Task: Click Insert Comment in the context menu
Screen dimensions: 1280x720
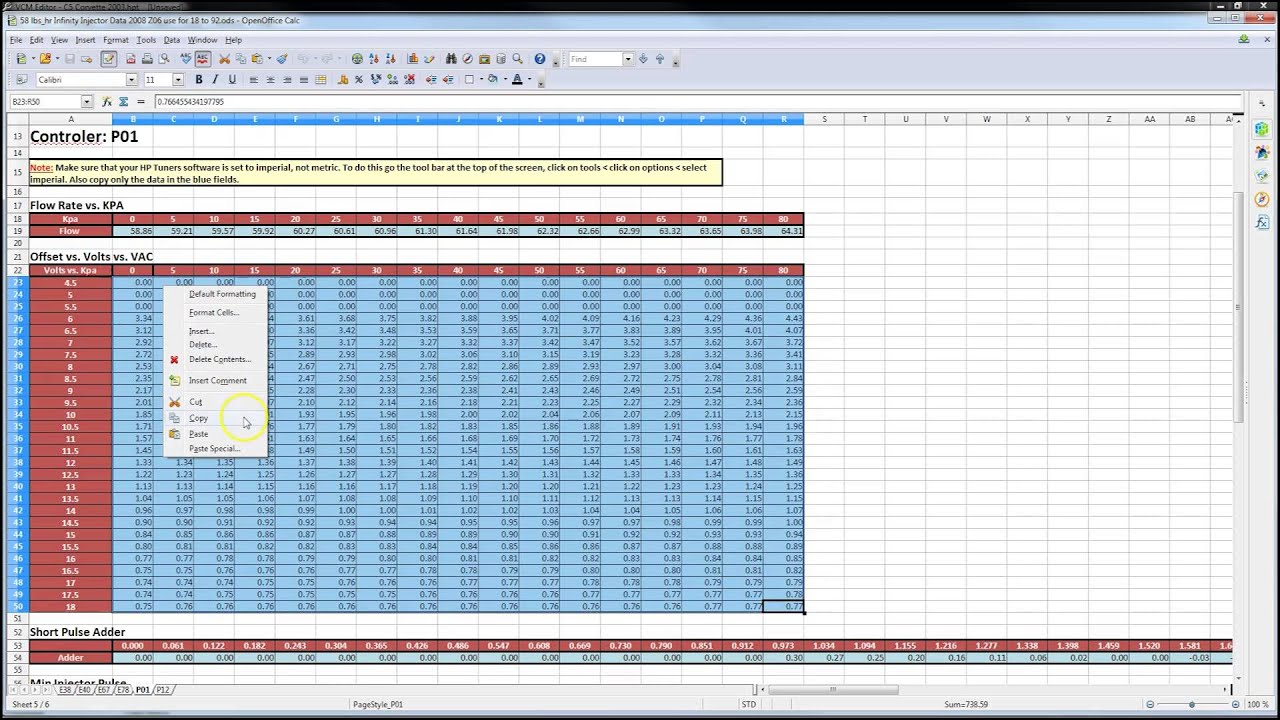Action: click(217, 381)
